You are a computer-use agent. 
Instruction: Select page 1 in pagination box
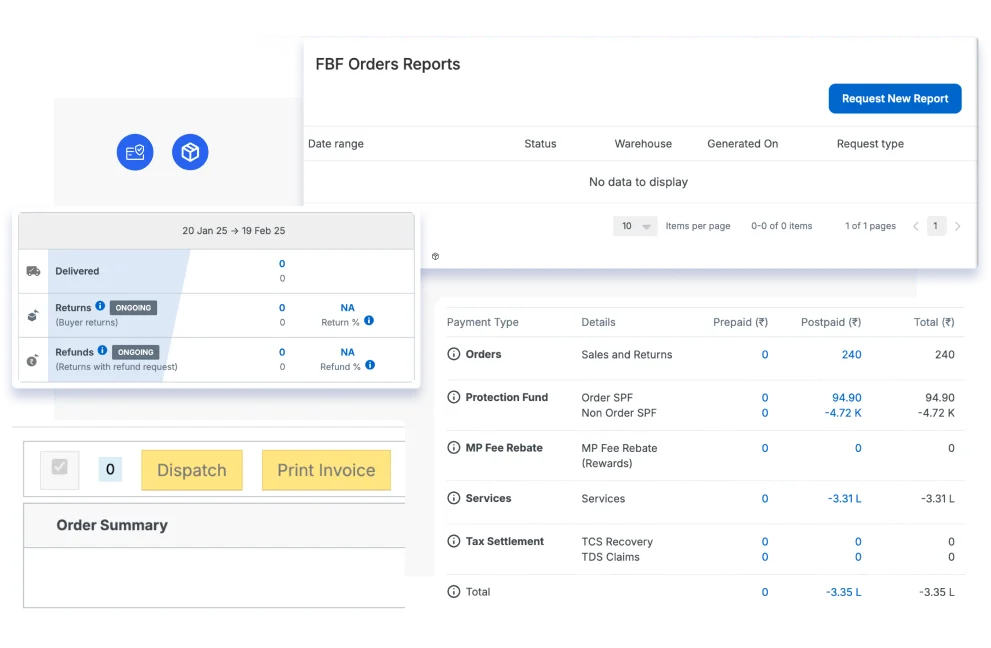pos(935,226)
